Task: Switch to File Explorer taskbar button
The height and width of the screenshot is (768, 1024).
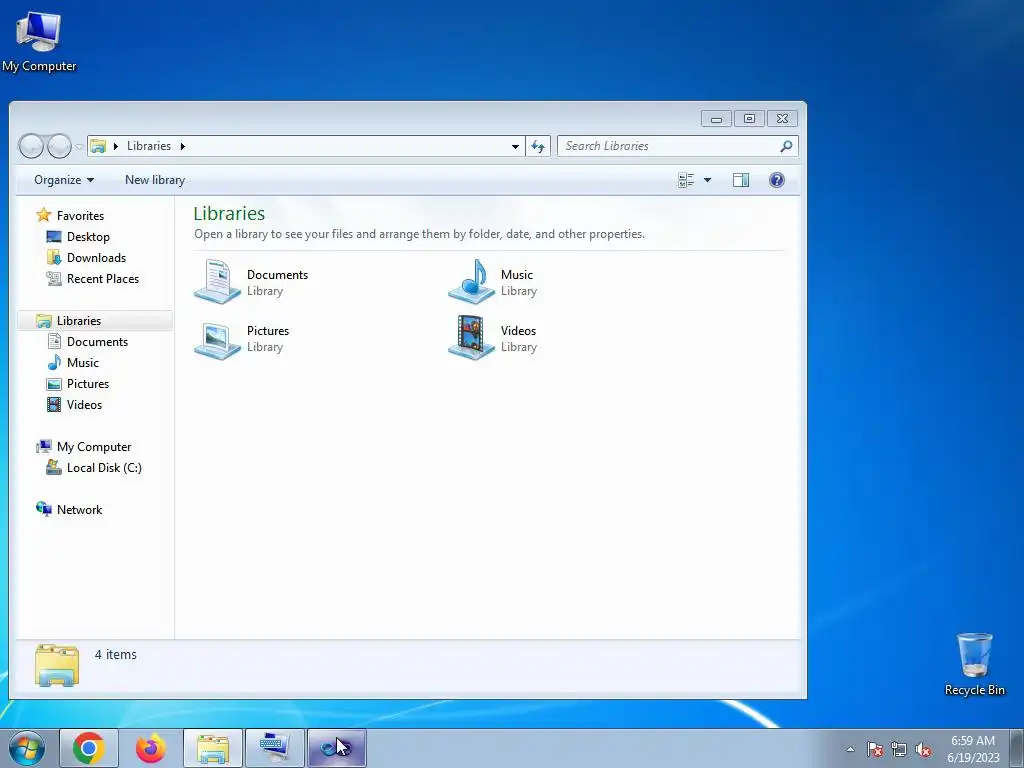Action: tap(212, 748)
